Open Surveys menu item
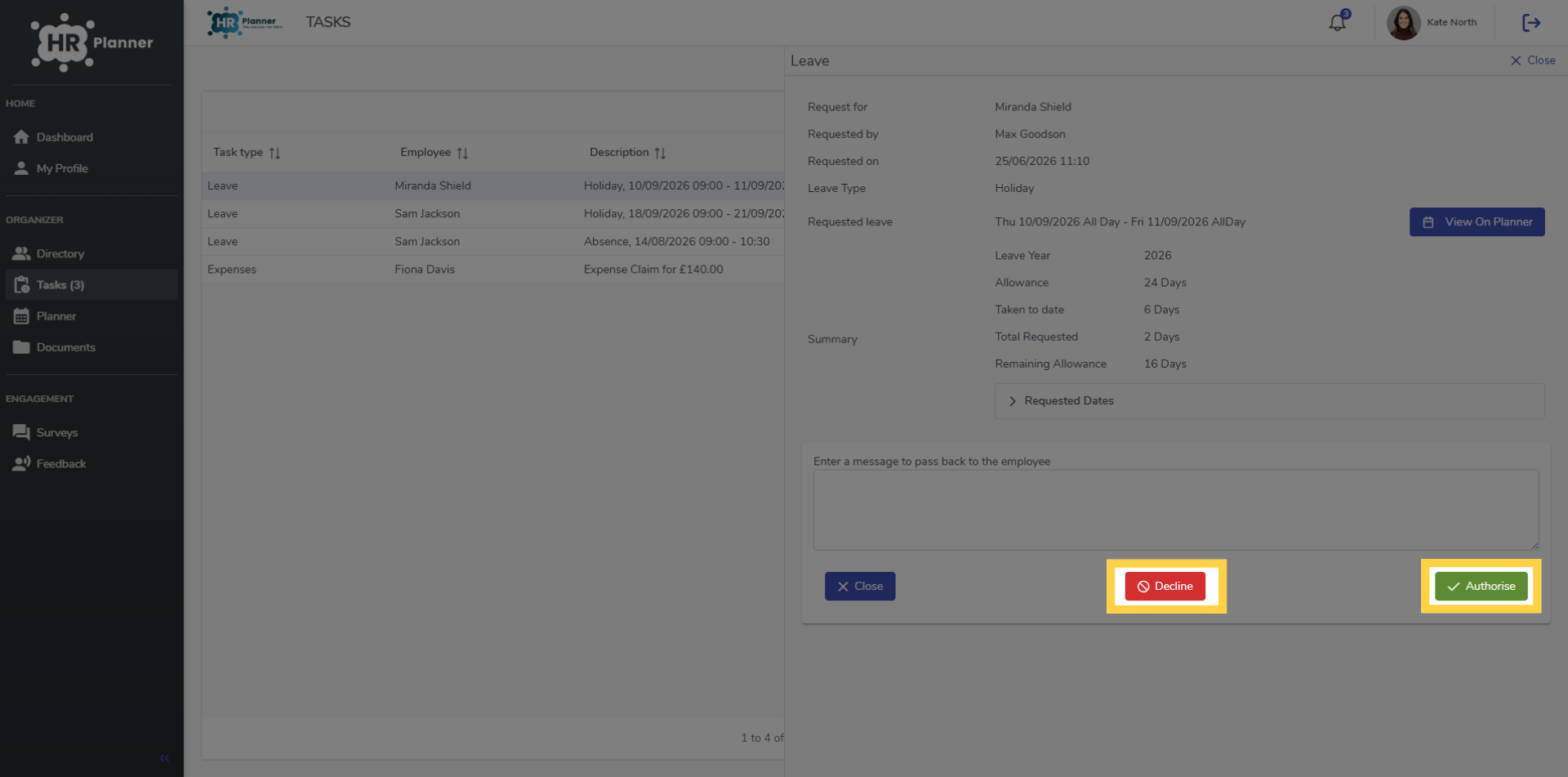1568x777 pixels. [91, 432]
